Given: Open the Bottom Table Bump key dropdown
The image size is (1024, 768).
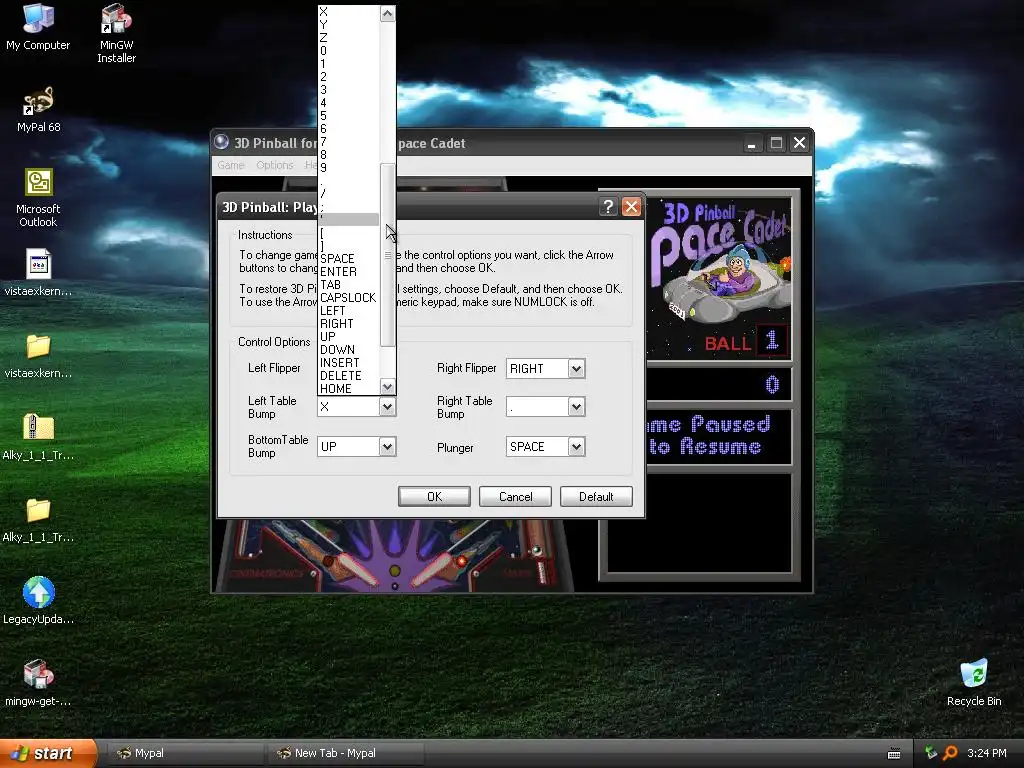Looking at the screenshot, I should point(387,447).
